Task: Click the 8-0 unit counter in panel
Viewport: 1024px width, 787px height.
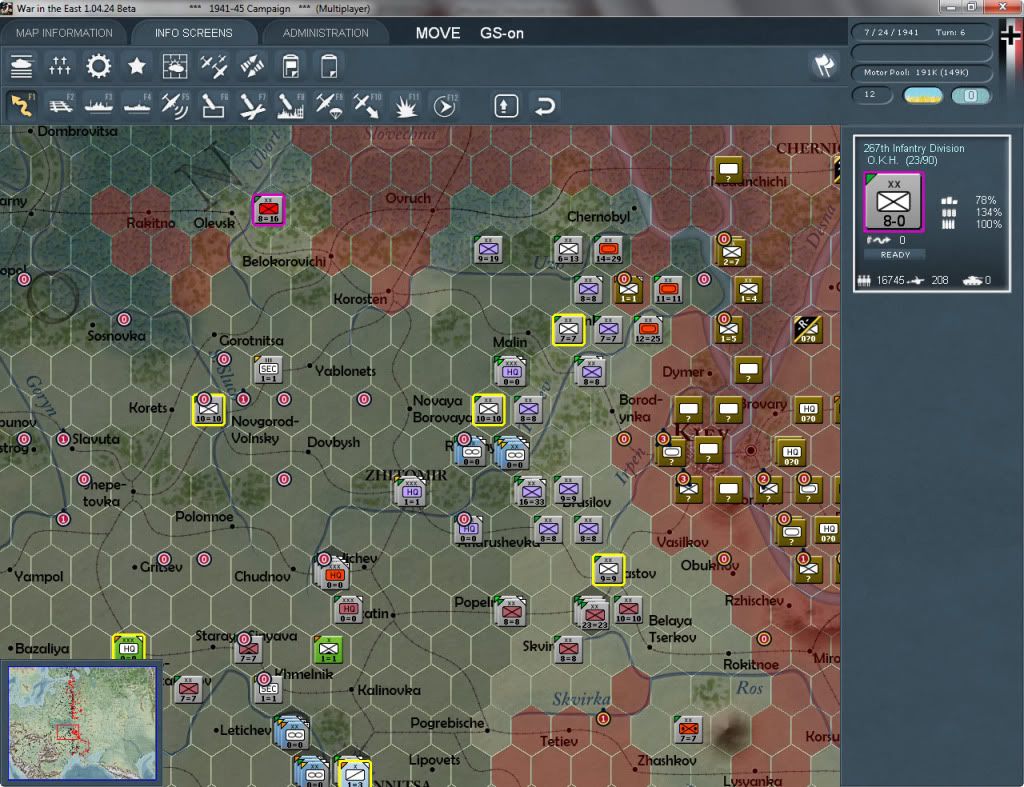Action: (x=893, y=202)
